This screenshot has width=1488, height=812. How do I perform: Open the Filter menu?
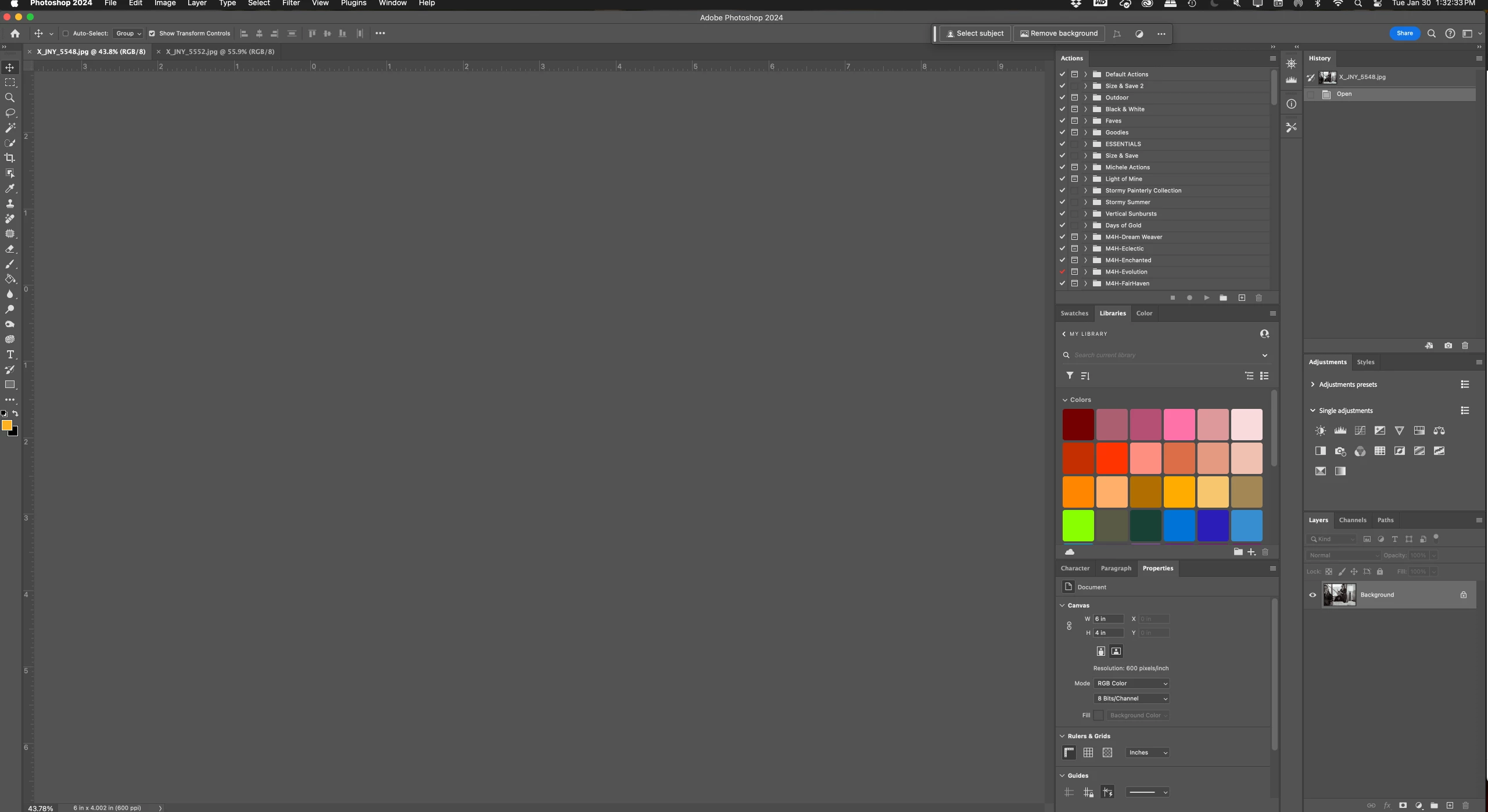[x=291, y=3]
